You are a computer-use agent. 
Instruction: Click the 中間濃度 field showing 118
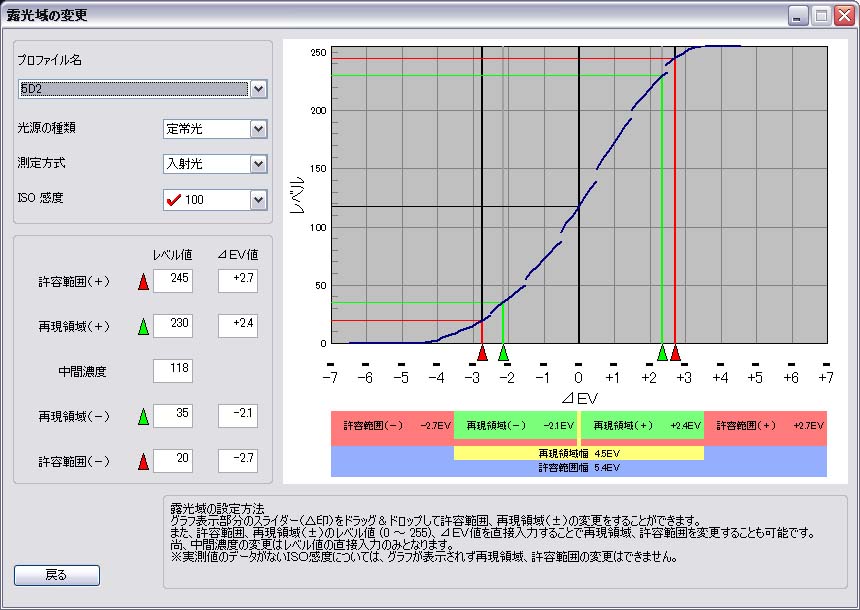point(173,371)
